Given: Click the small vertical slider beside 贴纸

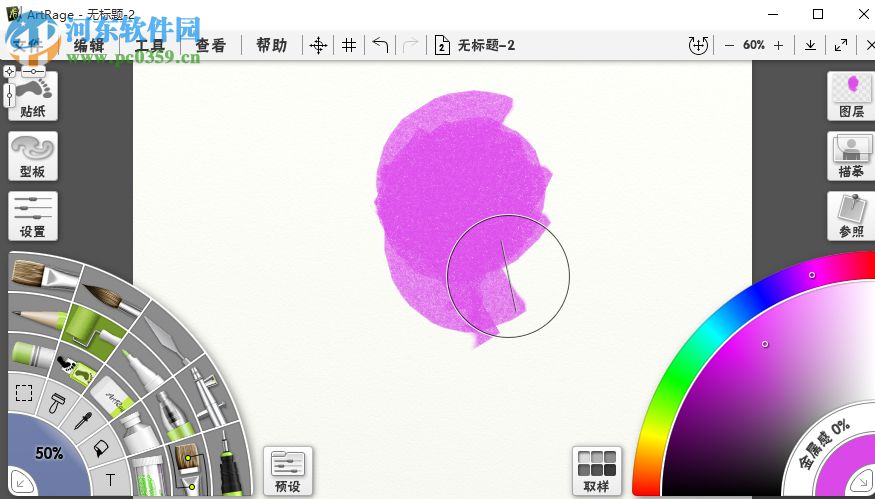Looking at the screenshot, I should pyautogui.click(x=9, y=95).
